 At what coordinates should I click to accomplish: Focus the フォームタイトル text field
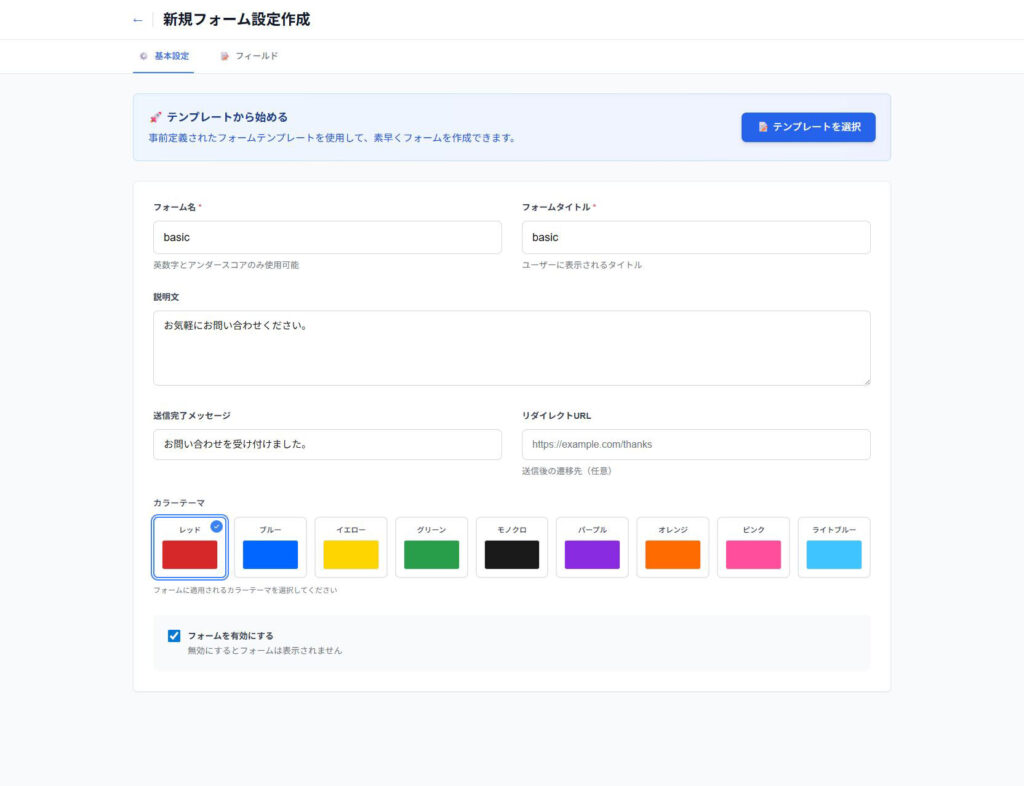pos(695,237)
